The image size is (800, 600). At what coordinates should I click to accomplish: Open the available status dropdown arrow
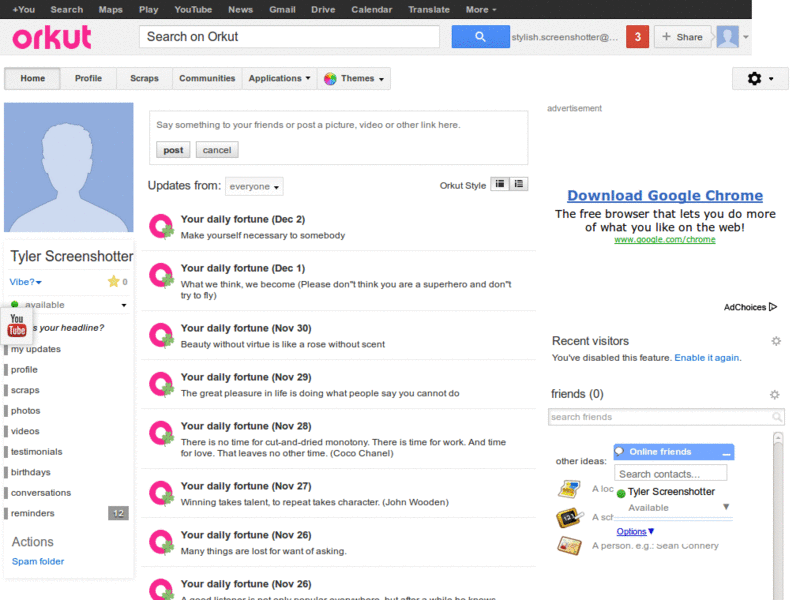124,305
